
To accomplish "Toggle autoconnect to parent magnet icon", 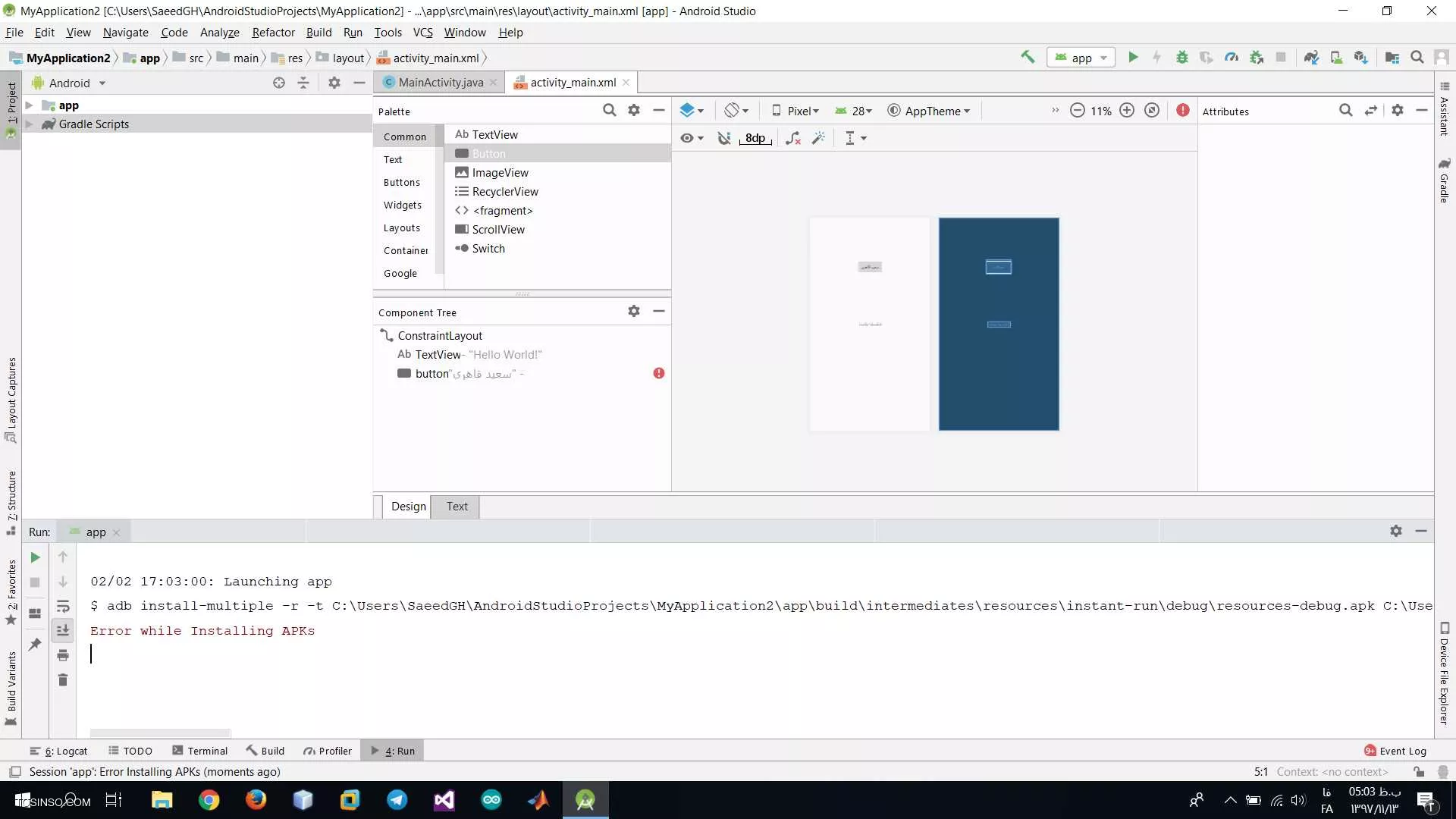I will click(724, 138).
